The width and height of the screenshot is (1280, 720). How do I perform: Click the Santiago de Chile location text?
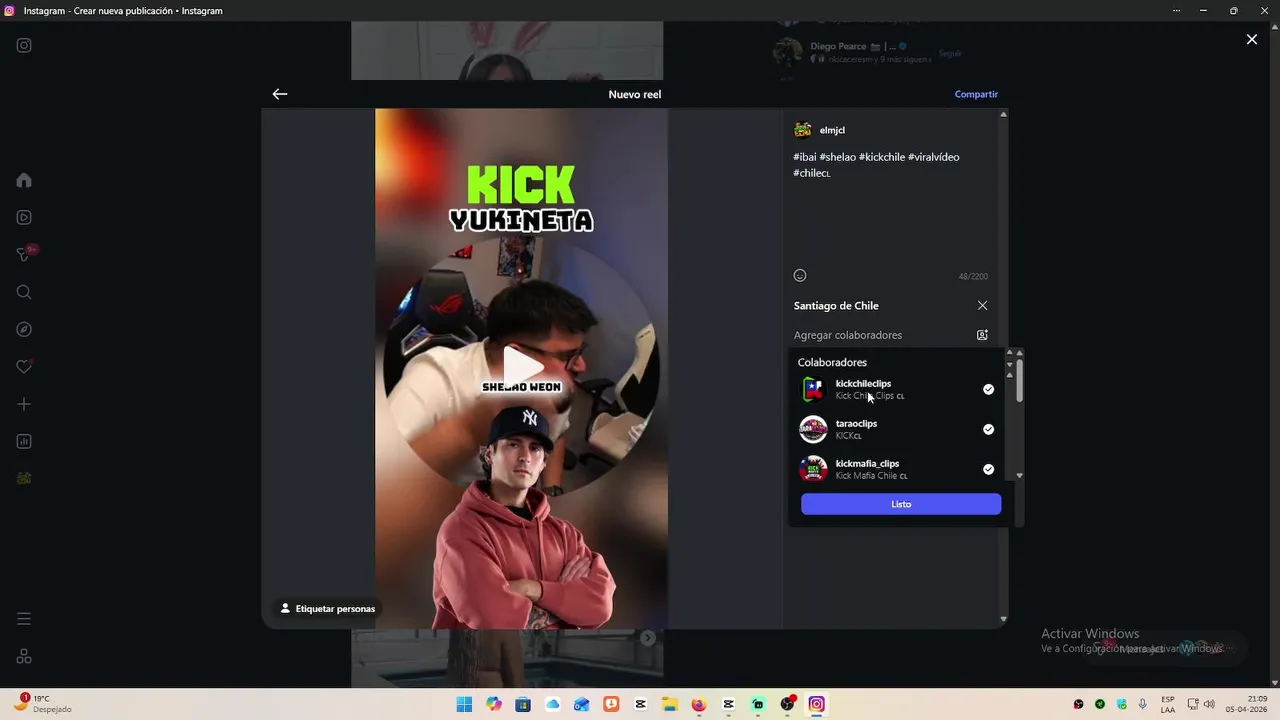836,306
